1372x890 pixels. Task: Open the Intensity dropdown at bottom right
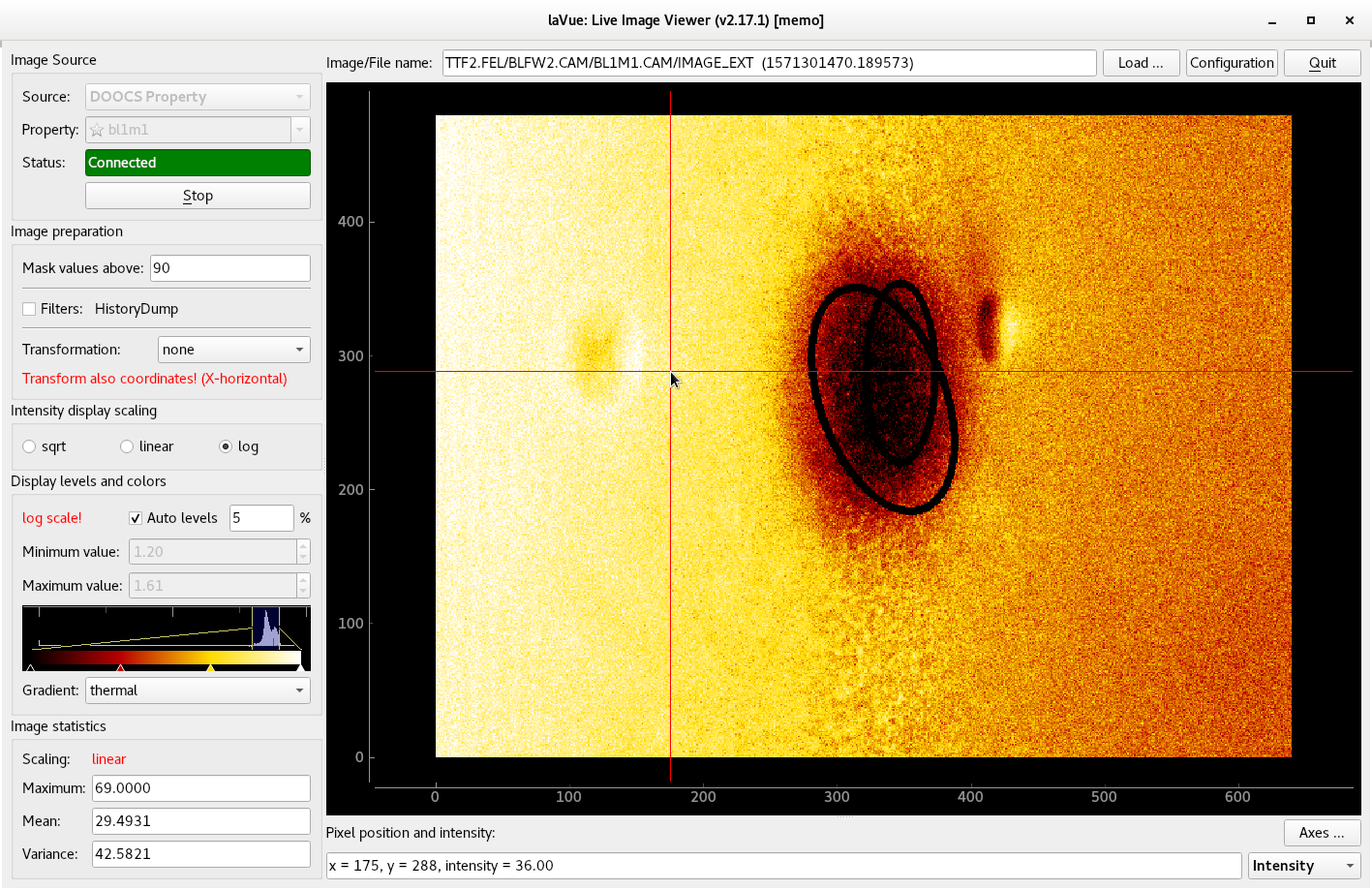[1303, 866]
